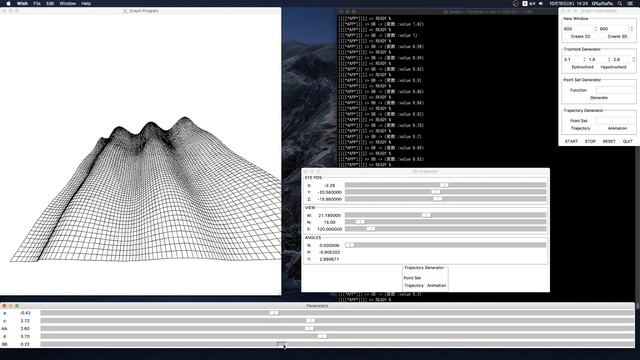
Task: Click the Epitrochoid button
Action: (x=582, y=67)
